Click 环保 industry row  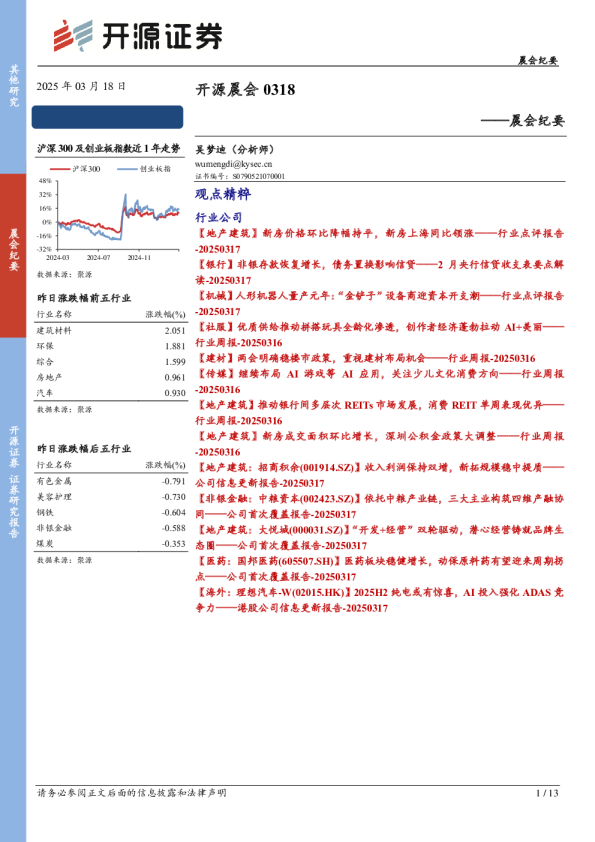pyautogui.click(x=111, y=346)
